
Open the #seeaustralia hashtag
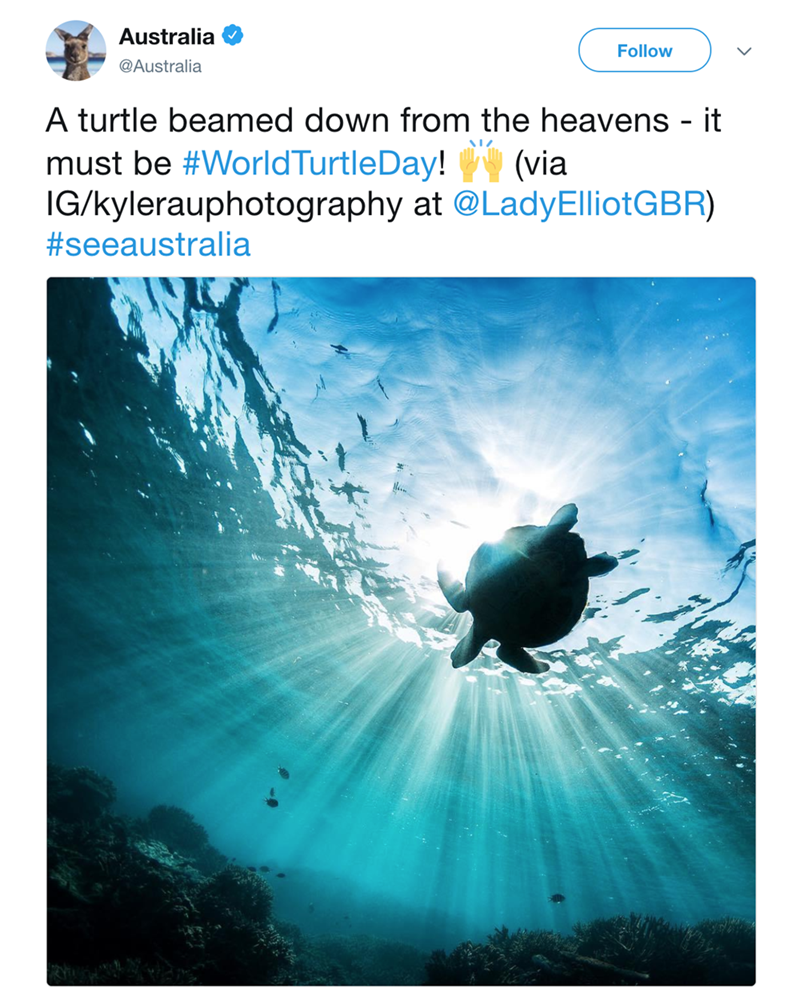coord(148,244)
